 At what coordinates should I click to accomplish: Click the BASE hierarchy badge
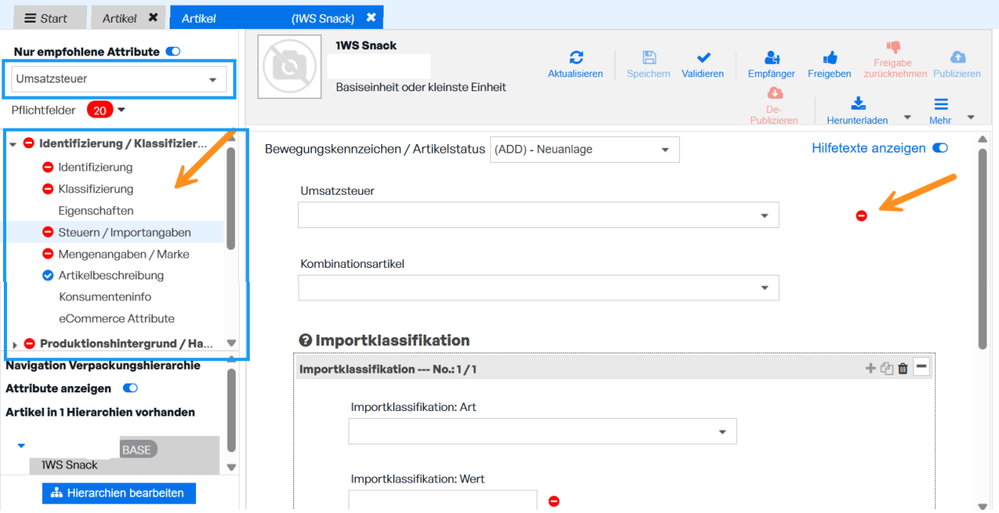(x=137, y=450)
